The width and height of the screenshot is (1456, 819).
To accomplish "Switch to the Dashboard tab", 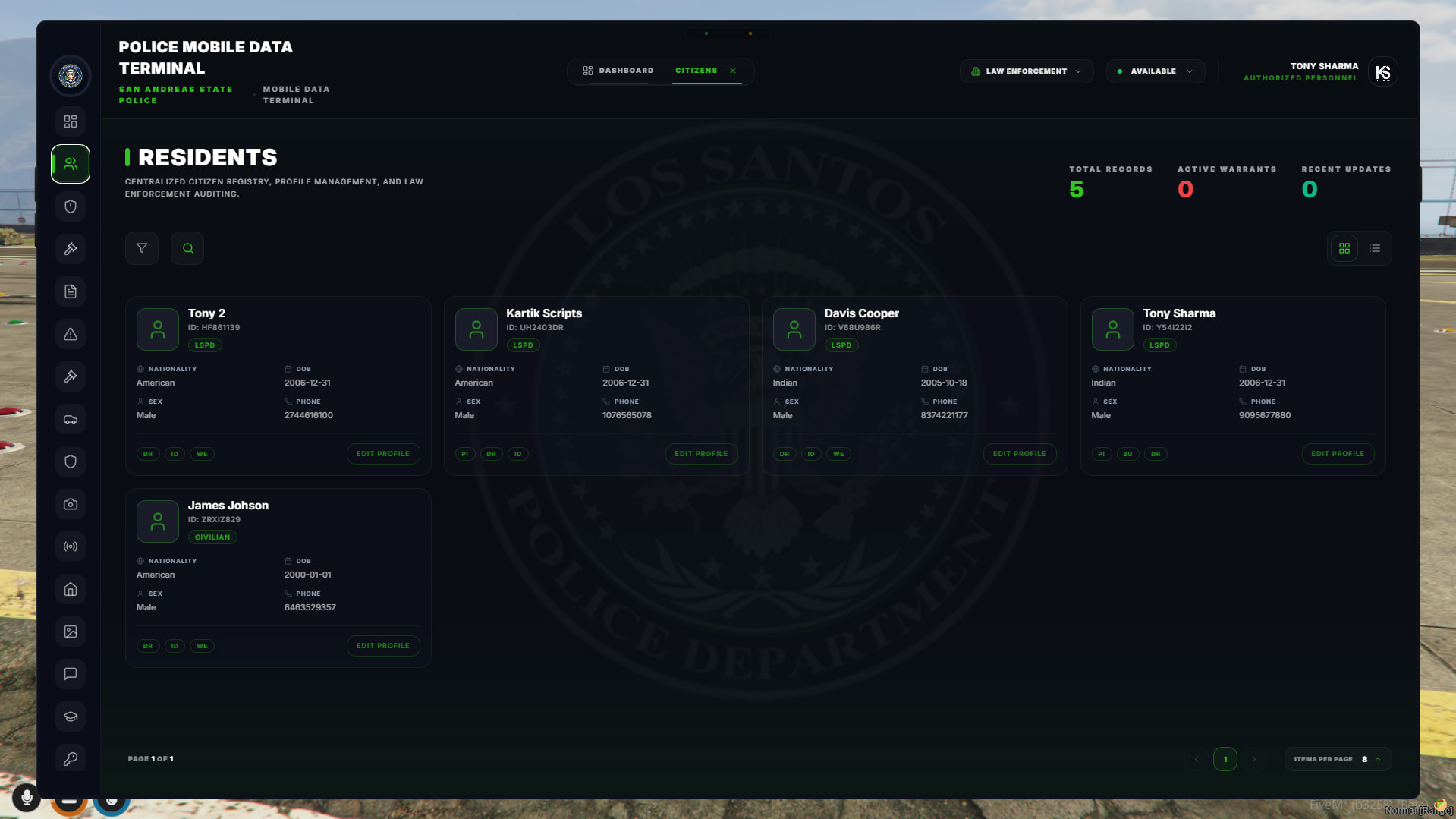I will pyautogui.click(x=618, y=71).
